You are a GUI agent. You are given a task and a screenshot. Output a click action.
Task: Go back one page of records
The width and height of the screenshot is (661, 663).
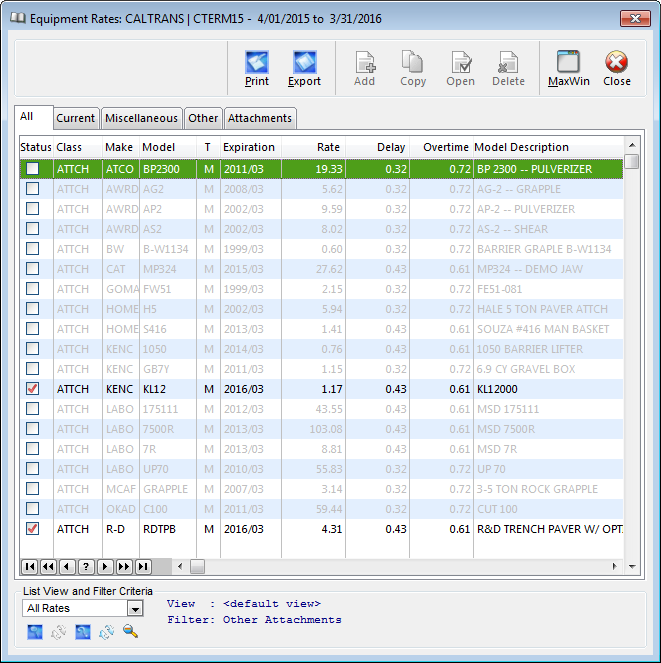coord(49,567)
